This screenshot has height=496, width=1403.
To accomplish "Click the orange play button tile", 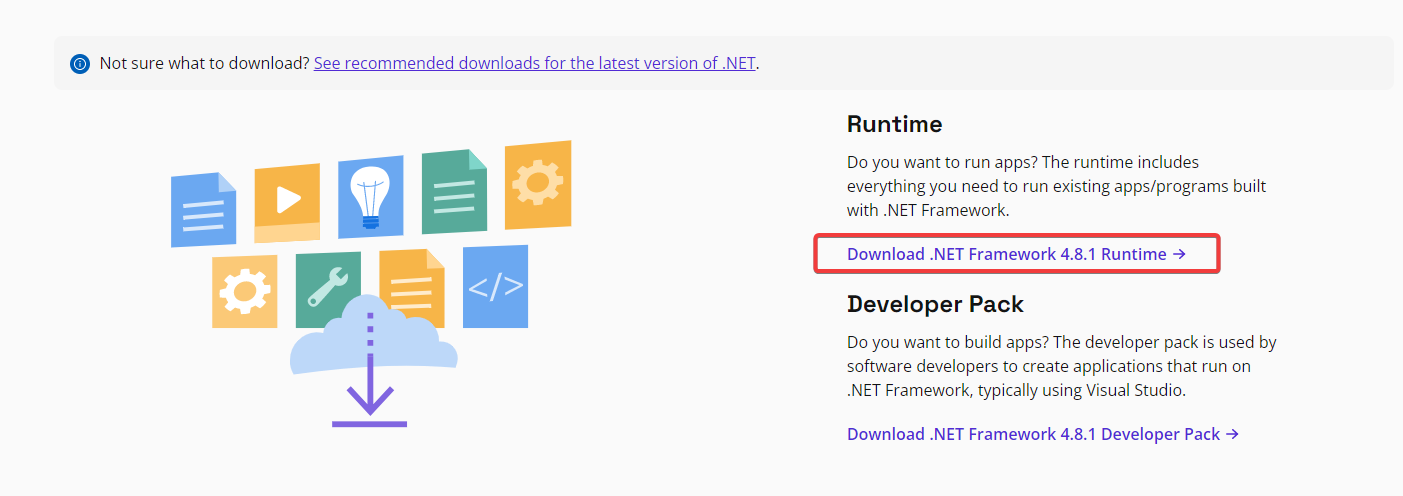I will click(x=286, y=202).
